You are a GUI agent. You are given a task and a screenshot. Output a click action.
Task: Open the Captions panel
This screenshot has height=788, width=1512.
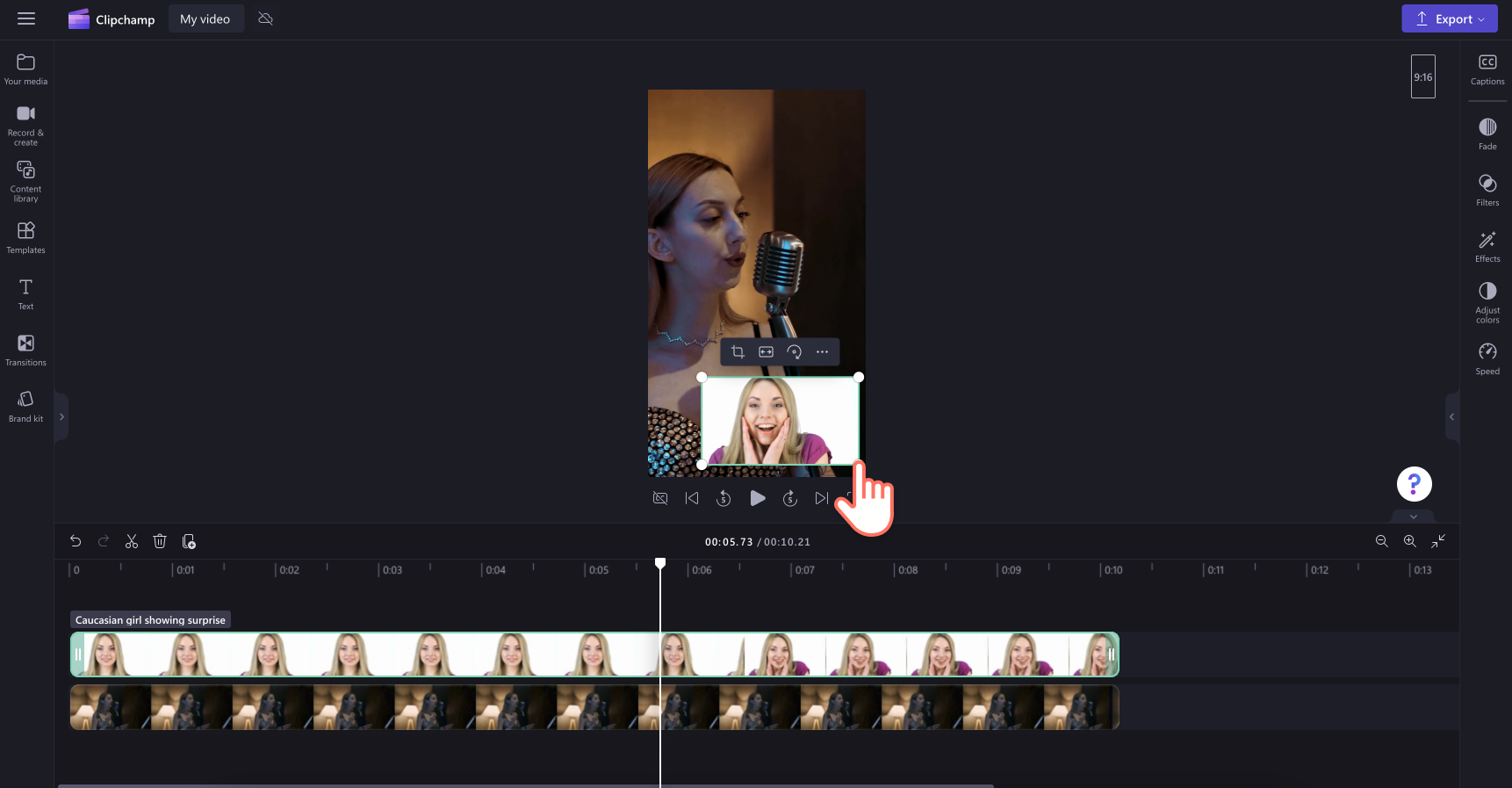coord(1487,69)
